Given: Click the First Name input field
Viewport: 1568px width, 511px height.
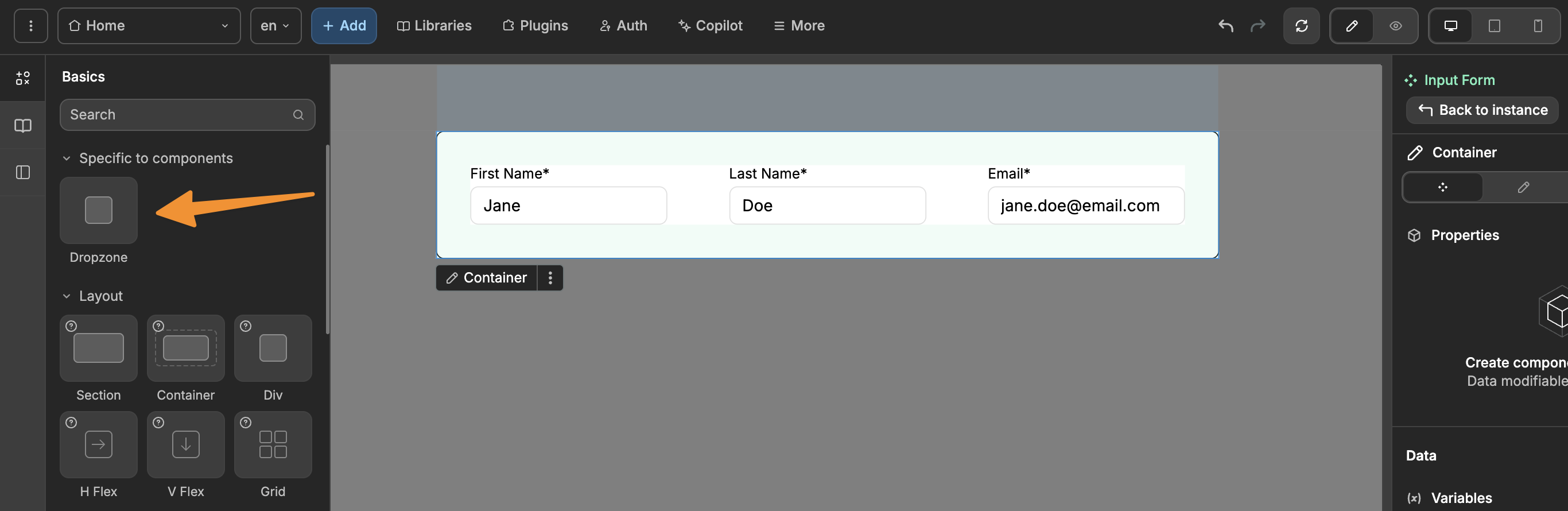Looking at the screenshot, I should point(568,206).
